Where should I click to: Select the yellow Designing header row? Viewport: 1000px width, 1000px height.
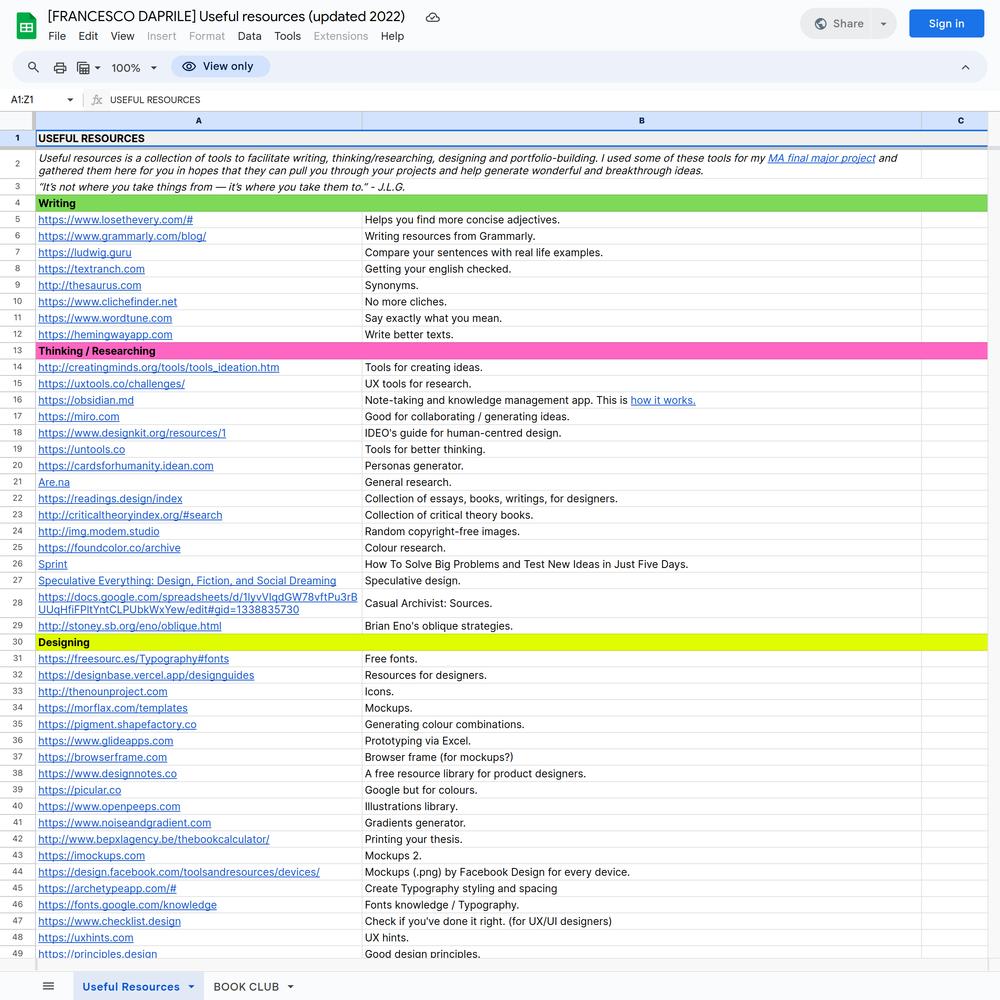pos(511,642)
